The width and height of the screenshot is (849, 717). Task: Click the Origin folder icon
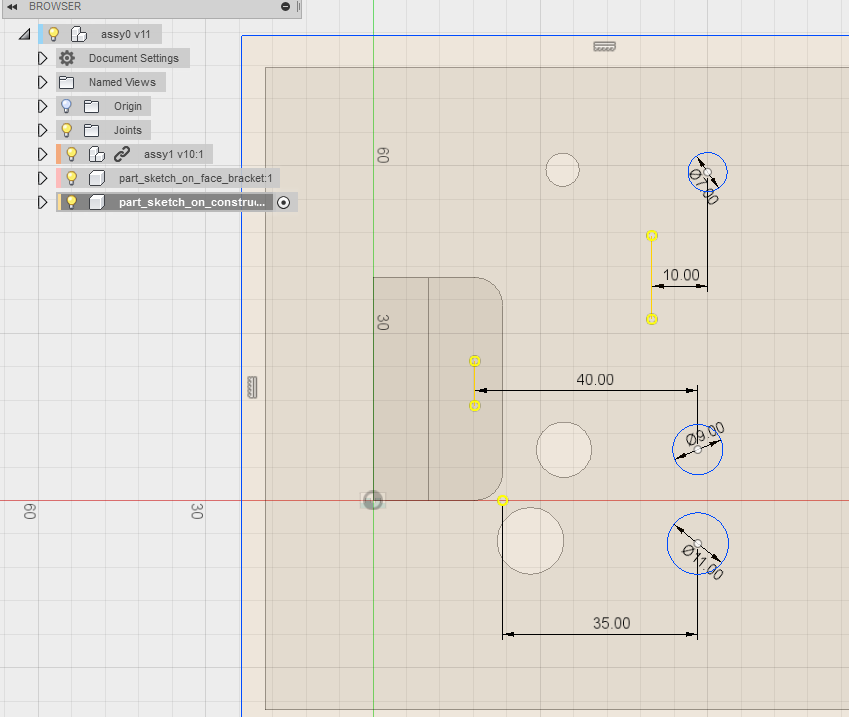[90, 106]
